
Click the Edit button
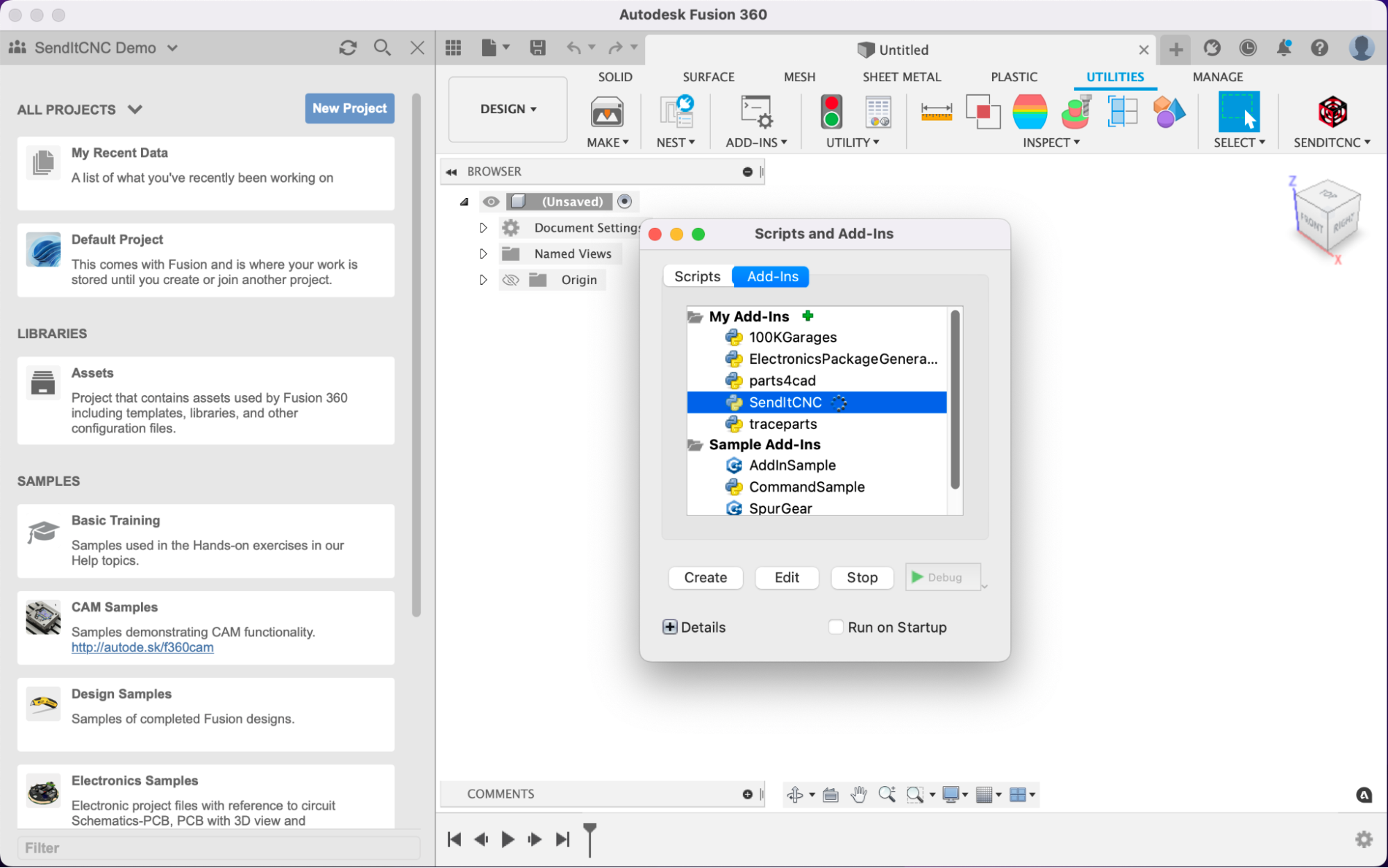(787, 578)
